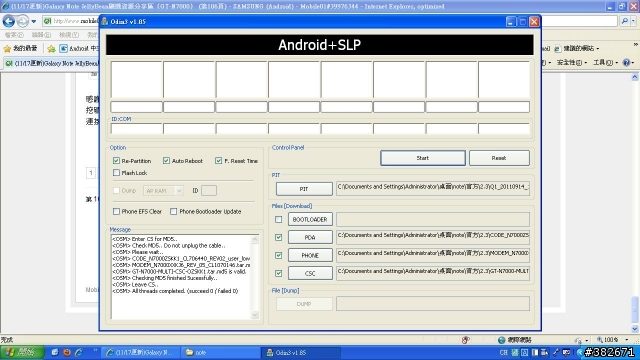Switch to the note folder taskbar button

pos(220,352)
